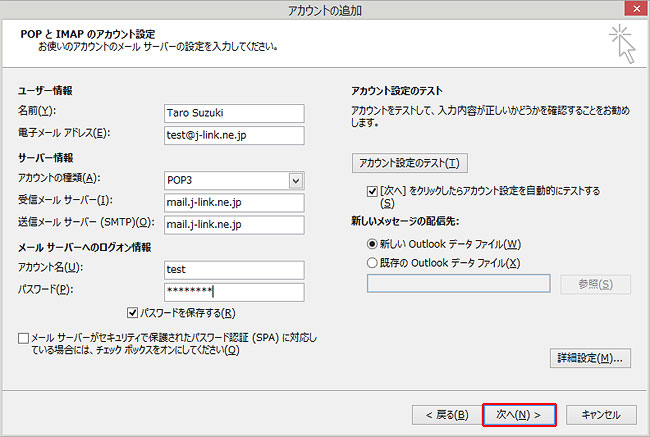Click the 参照 browse button
This screenshot has height=437, width=650.
tap(595, 284)
